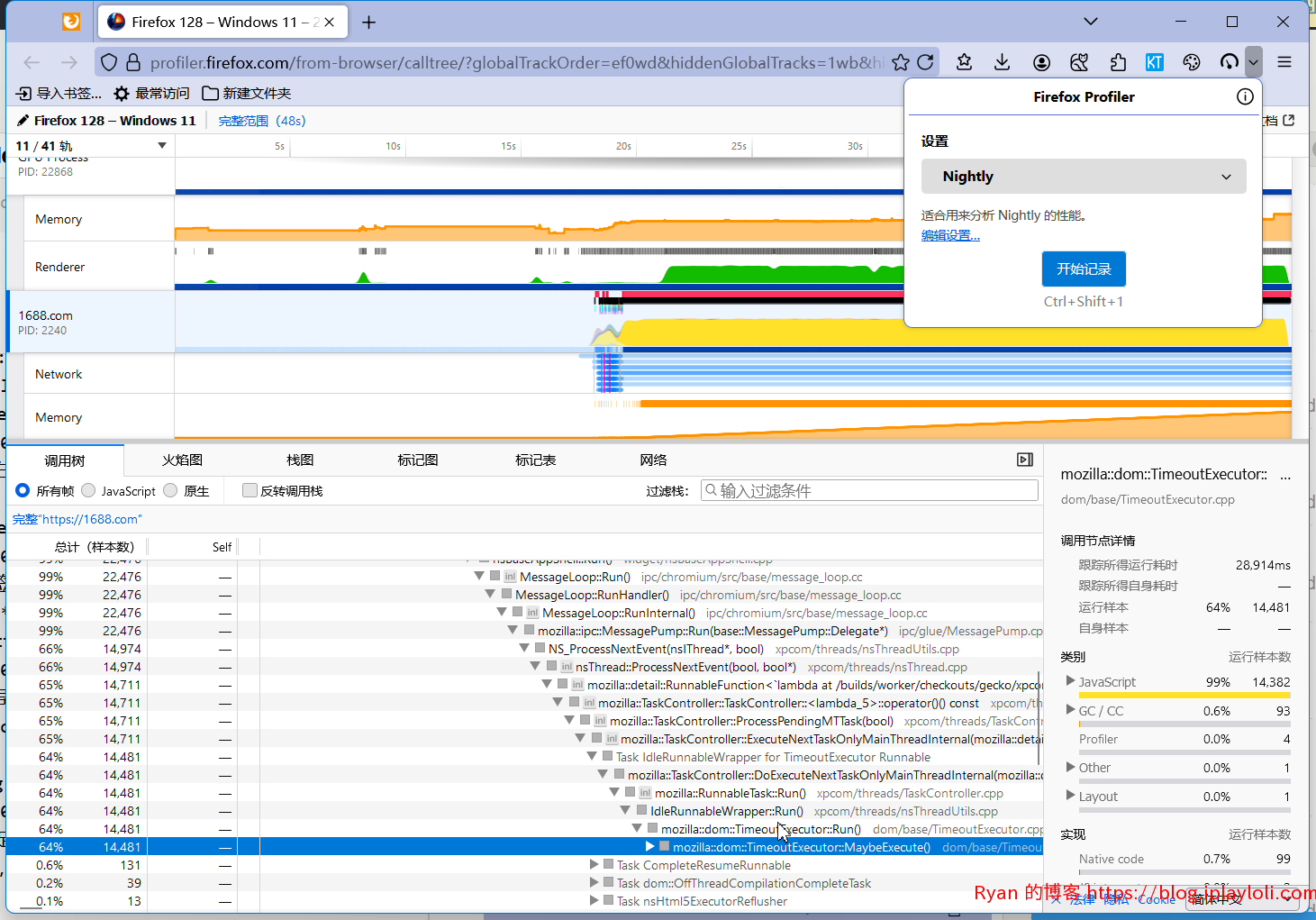Expand the Task CompleteResumeRunnable node
Screen dimensions: 1316x920
[594, 865]
